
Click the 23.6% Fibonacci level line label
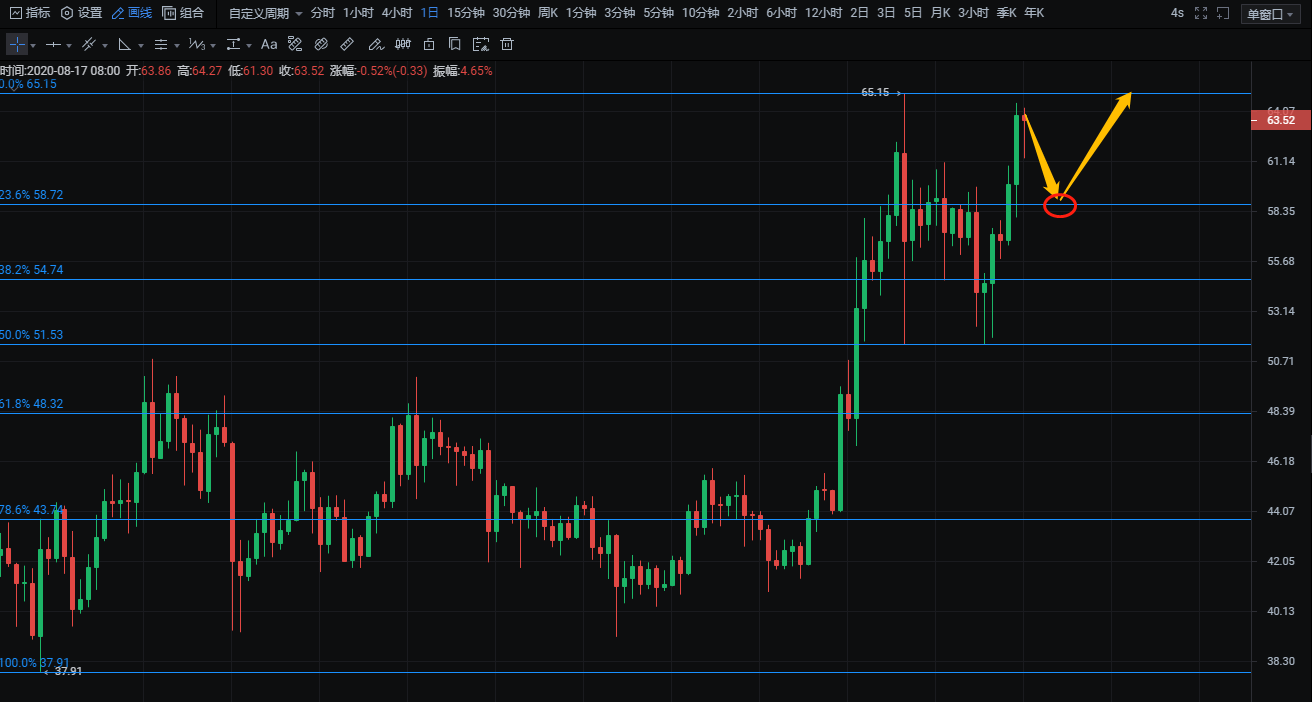click(x=32, y=195)
